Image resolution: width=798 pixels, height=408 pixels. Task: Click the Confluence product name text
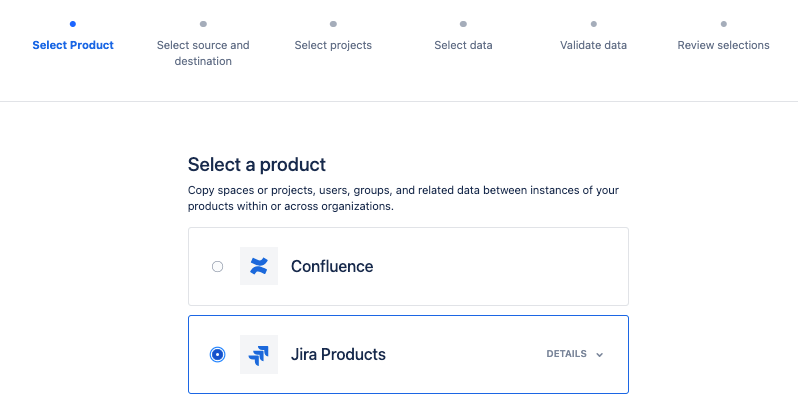coord(332,266)
